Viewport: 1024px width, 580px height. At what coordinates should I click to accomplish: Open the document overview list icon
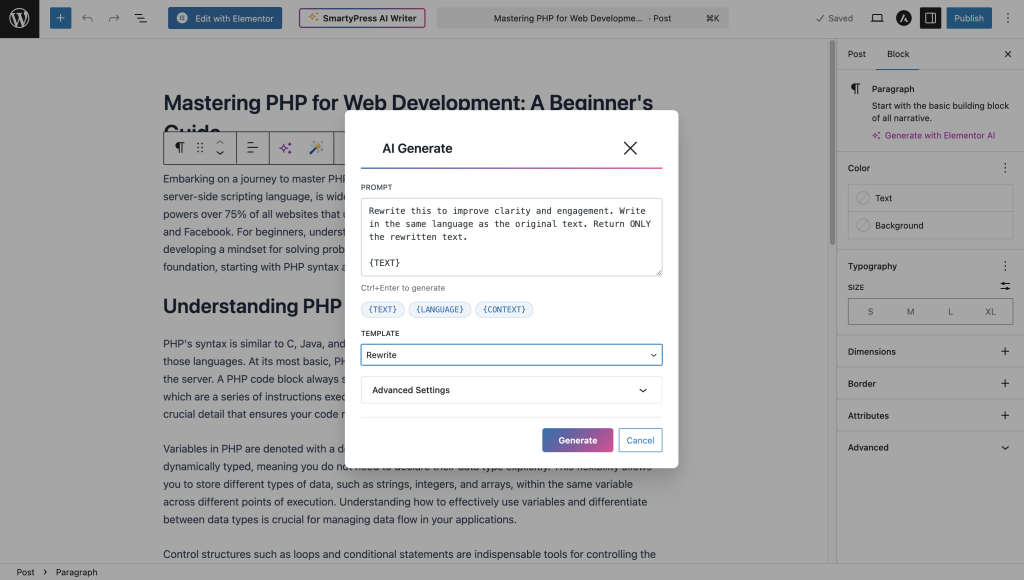pyautogui.click(x=140, y=17)
